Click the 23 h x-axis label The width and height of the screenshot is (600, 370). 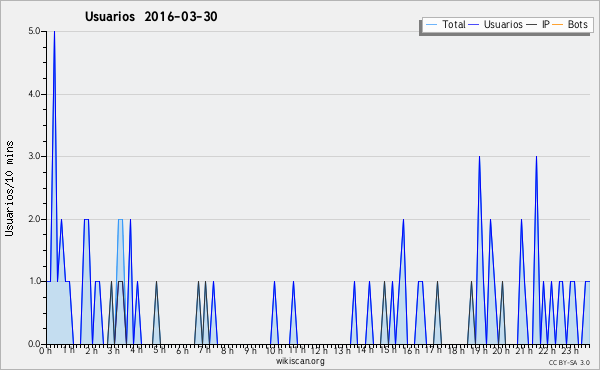tap(570, 350)
